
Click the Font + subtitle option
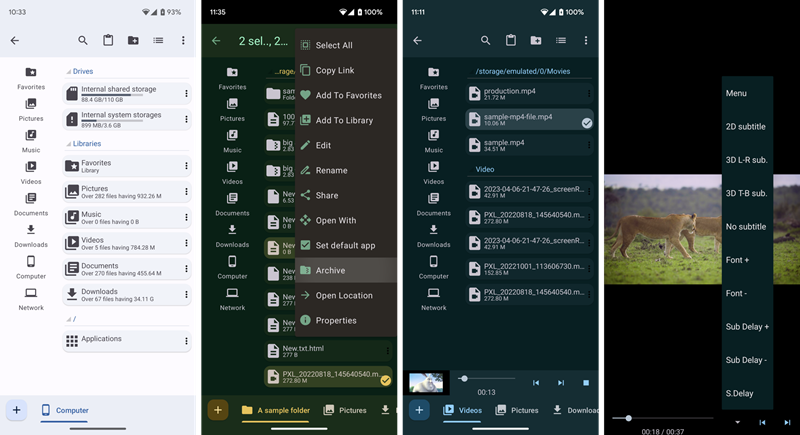click(x=737, y=260)
